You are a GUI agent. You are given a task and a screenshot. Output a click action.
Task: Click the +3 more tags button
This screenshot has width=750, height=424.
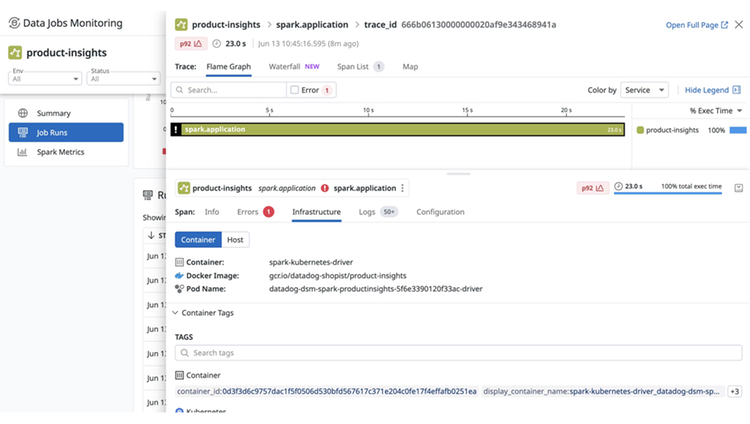(x=735, y=391)
